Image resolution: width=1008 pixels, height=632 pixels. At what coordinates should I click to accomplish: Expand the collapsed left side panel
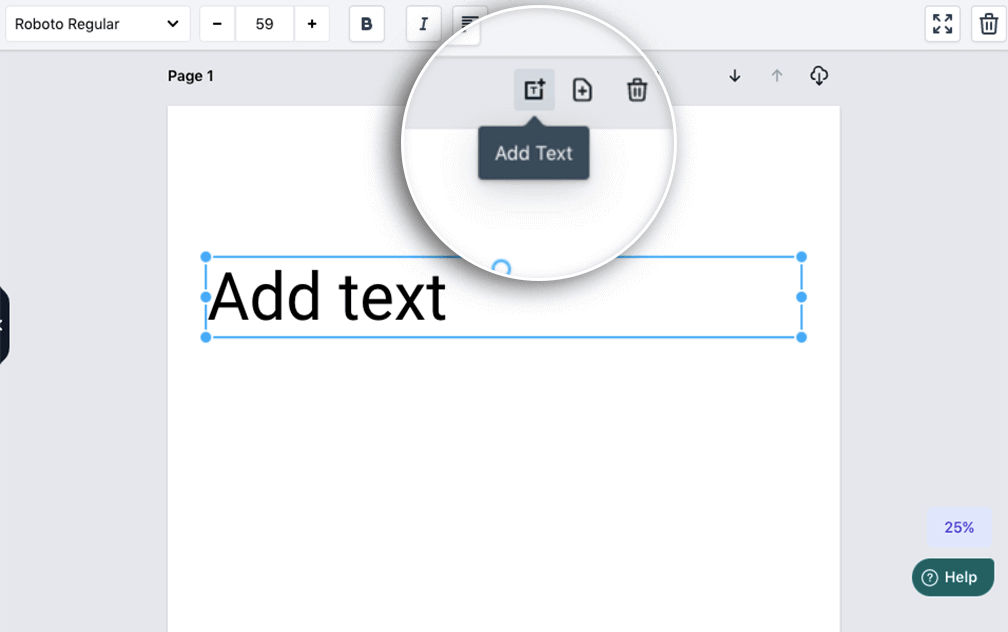click(3, 325)
